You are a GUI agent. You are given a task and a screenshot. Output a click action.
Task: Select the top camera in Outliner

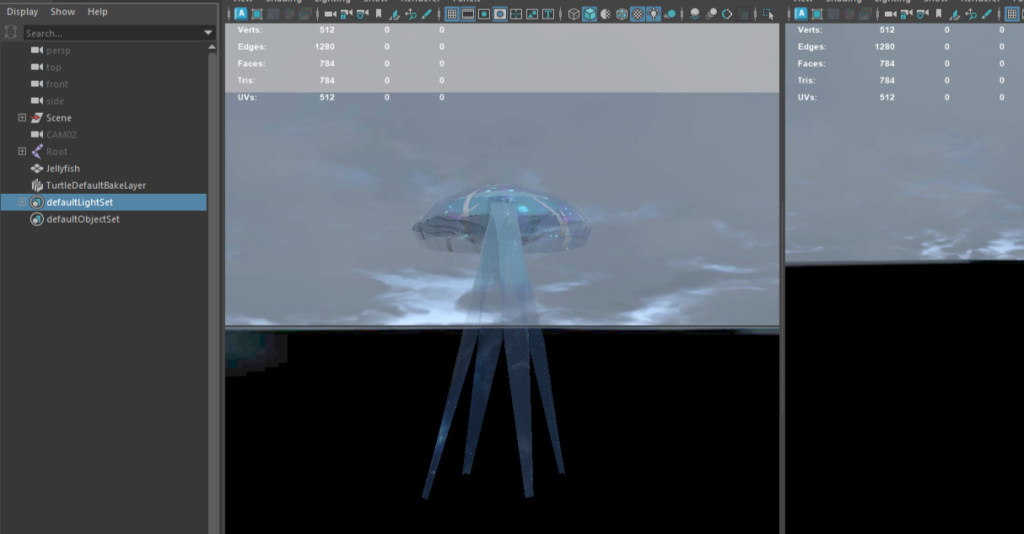click(x=54, y=67)
